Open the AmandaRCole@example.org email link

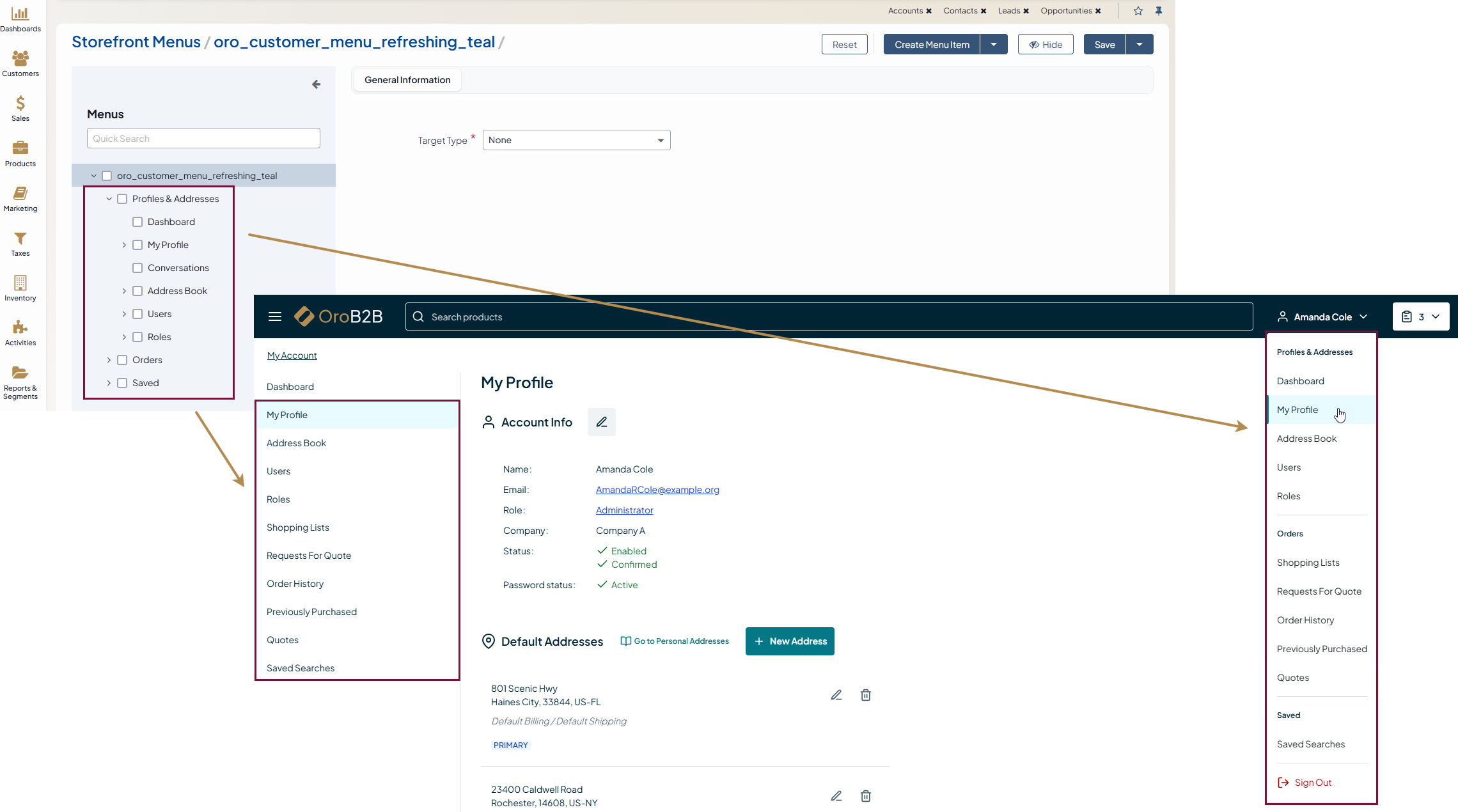(657, 490)
